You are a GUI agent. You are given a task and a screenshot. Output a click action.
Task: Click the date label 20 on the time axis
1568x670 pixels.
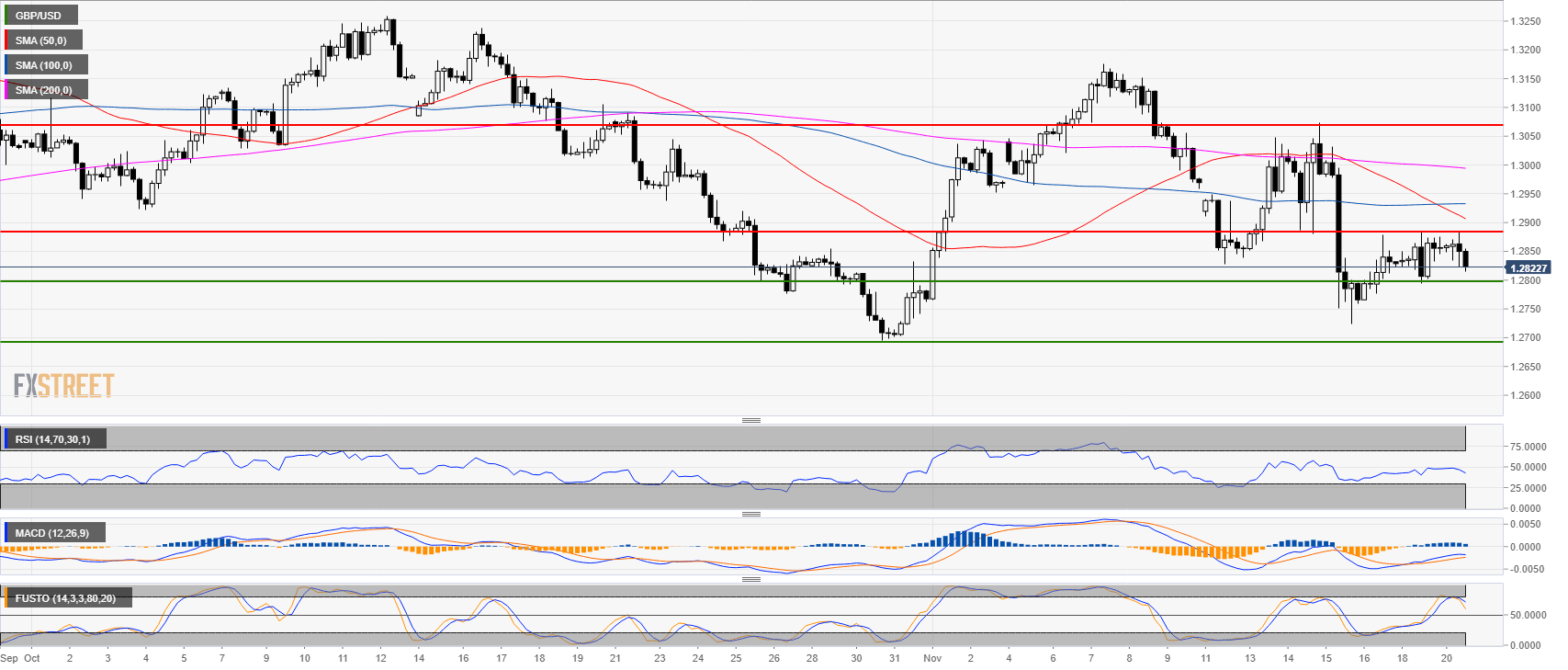tap(1447, 658)
